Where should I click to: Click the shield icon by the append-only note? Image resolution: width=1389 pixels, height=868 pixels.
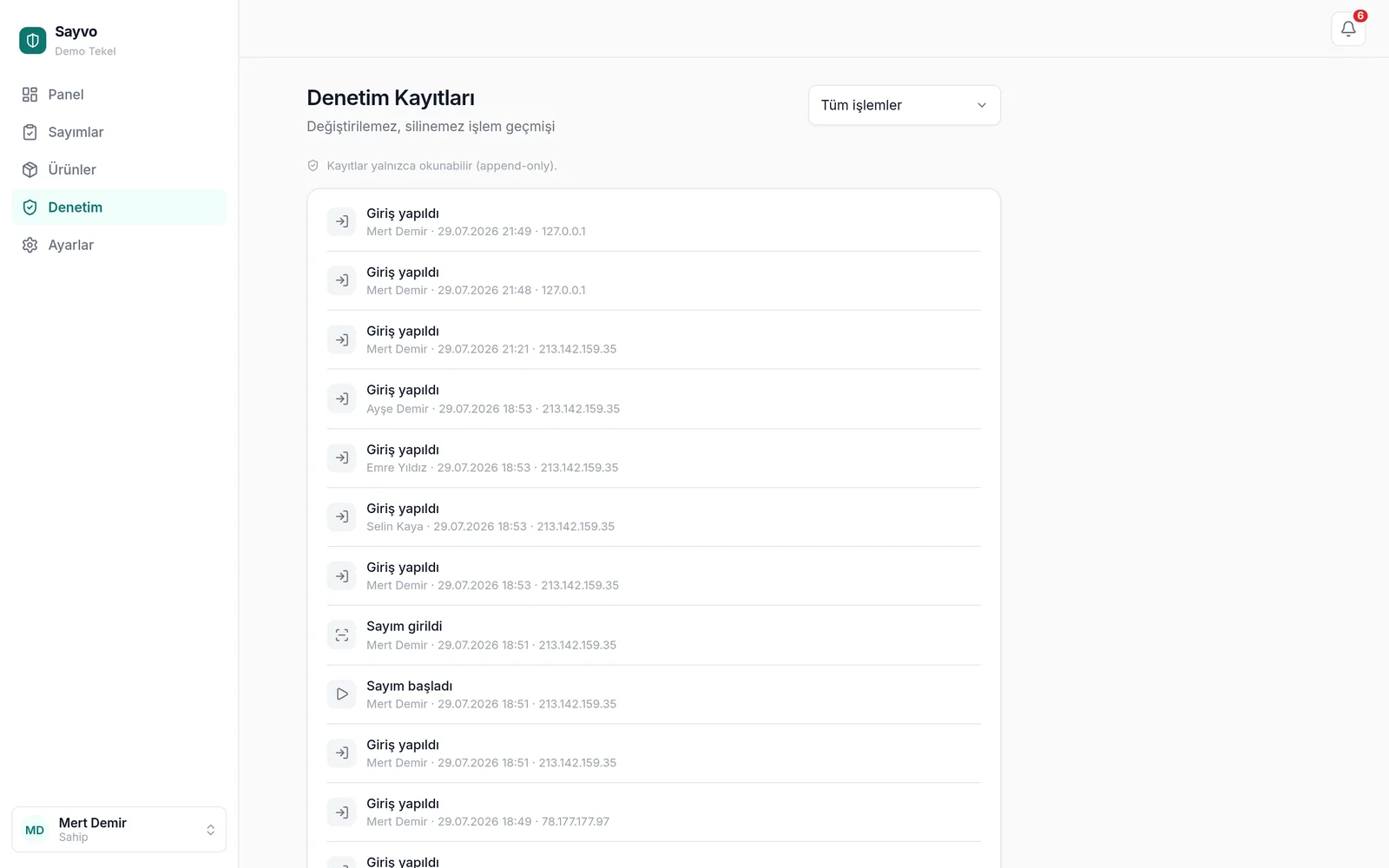pos(313,166)
